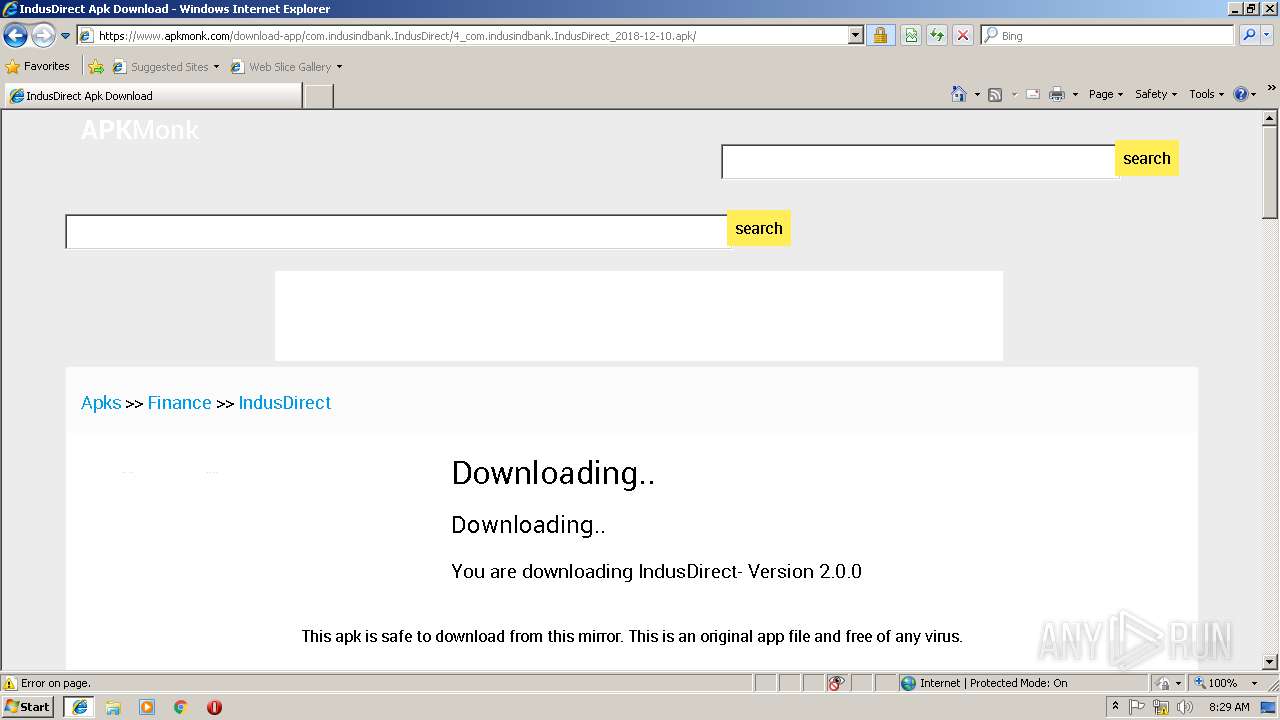Click the Start button

pyautogui.click(x=28, y=707)
